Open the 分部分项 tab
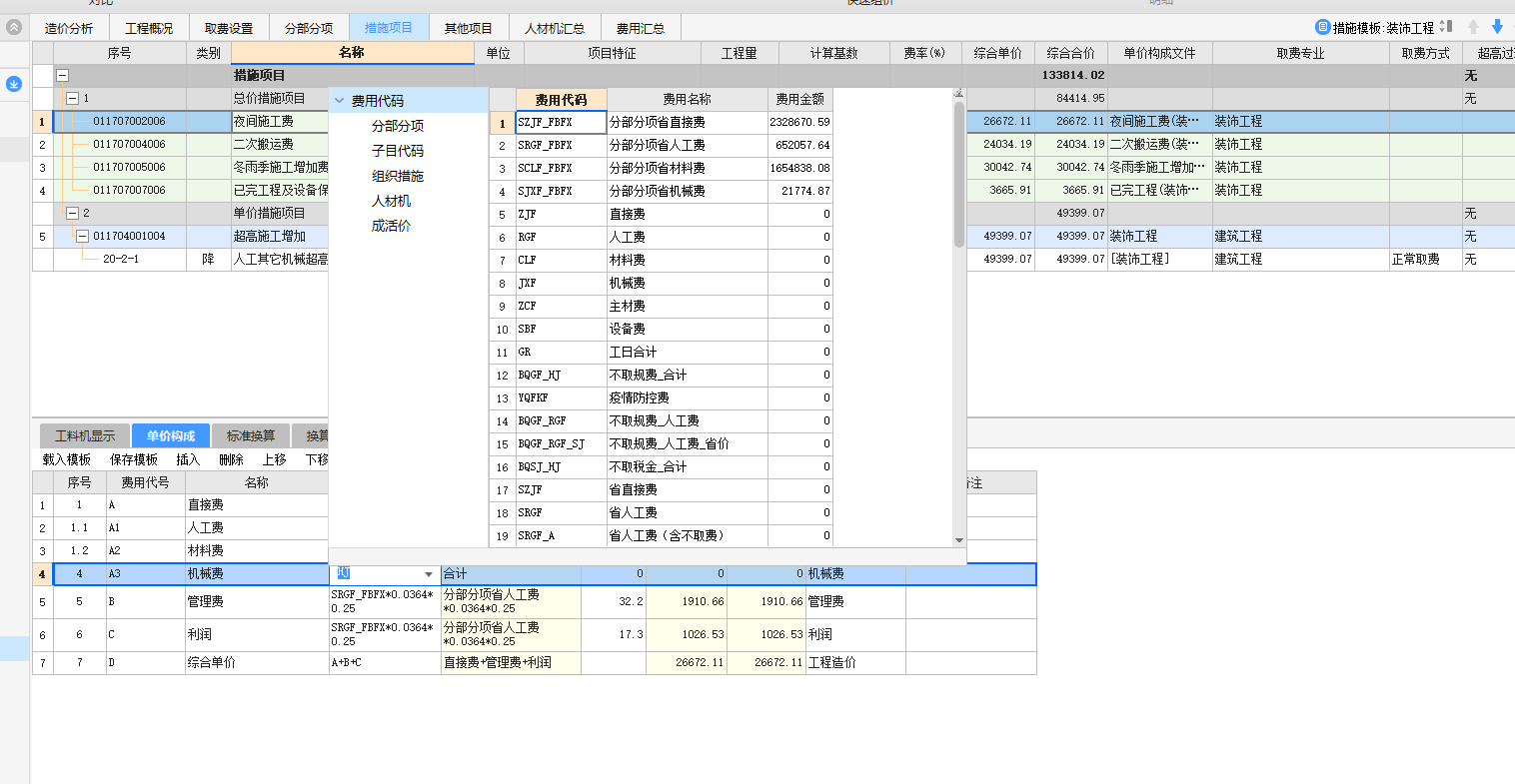Viewport: 1515px width, 784px height. [x=309, y=28]
